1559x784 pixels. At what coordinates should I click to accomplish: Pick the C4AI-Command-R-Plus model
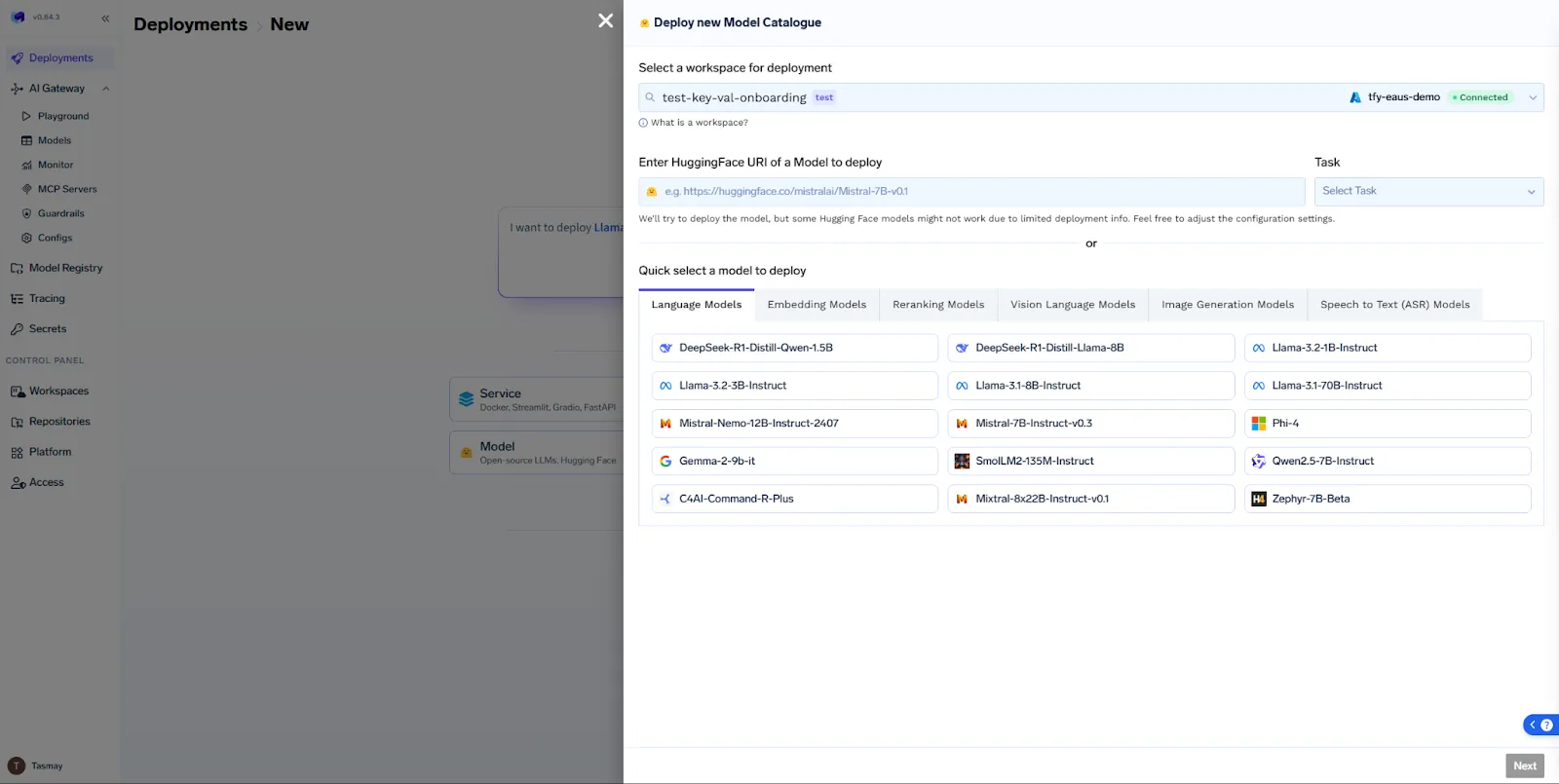794,499
